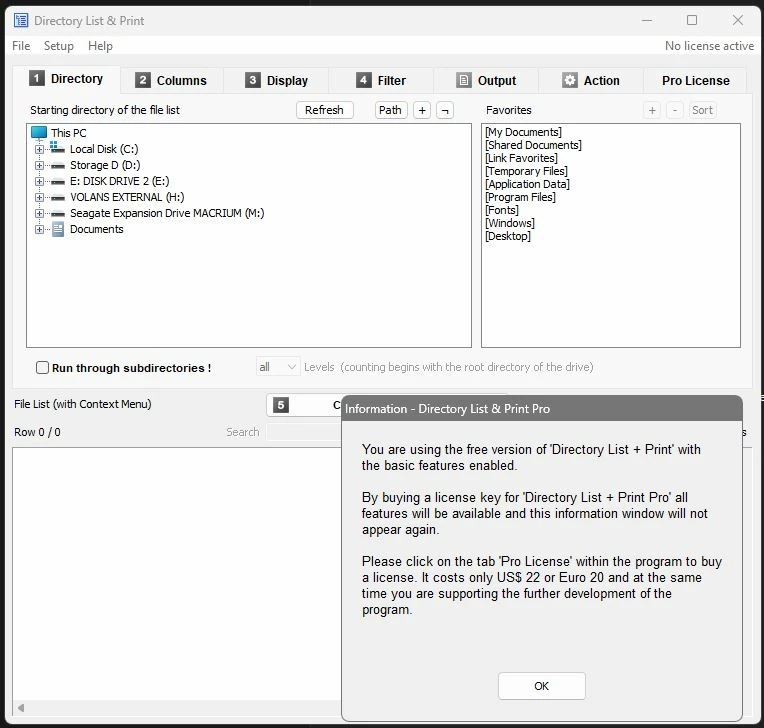Expand the Local Disk (C:) node
Viewport: 764px width, 728px height.
[39, 150]
